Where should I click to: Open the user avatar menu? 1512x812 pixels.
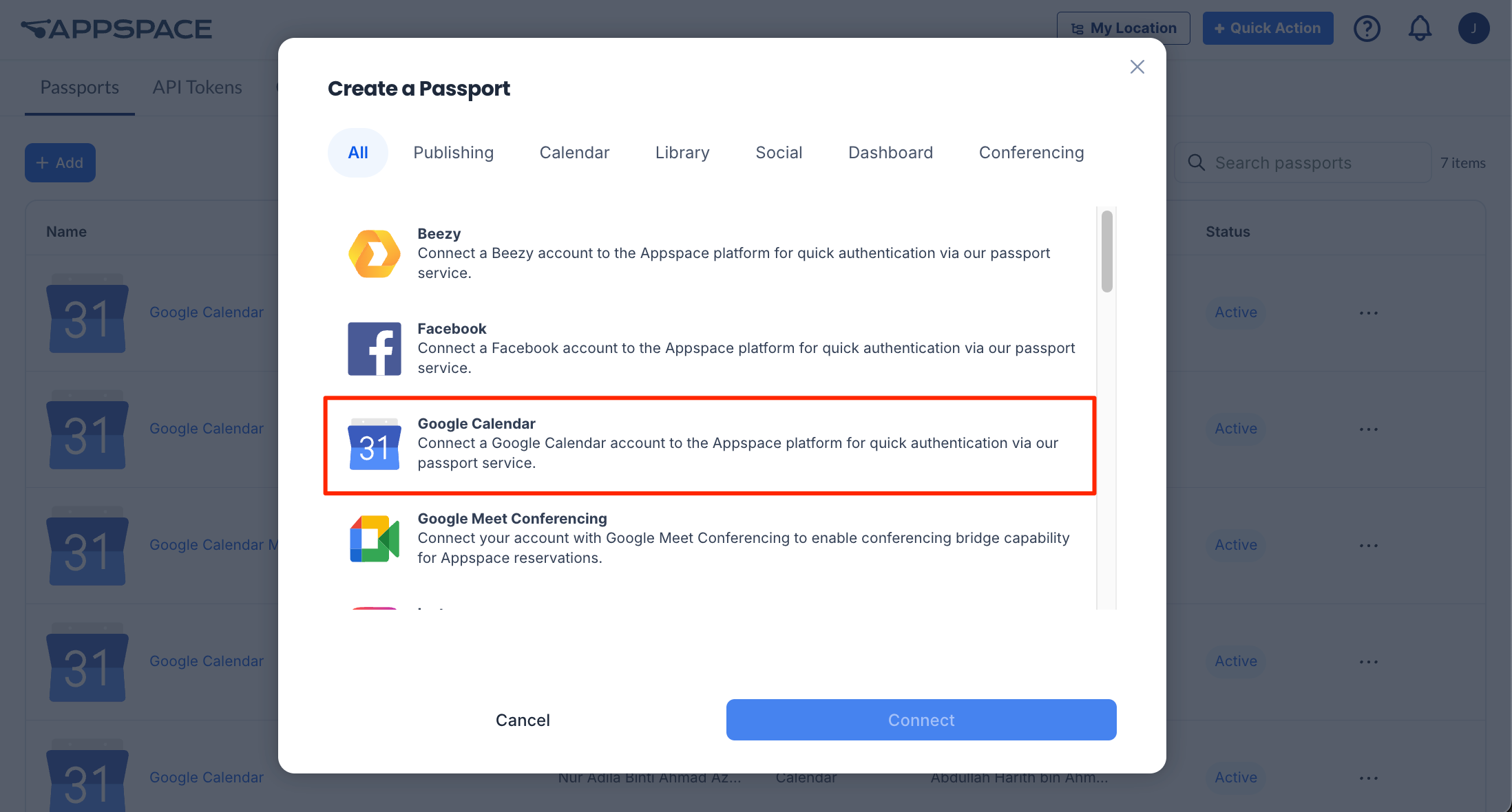tap(1473, 28)
